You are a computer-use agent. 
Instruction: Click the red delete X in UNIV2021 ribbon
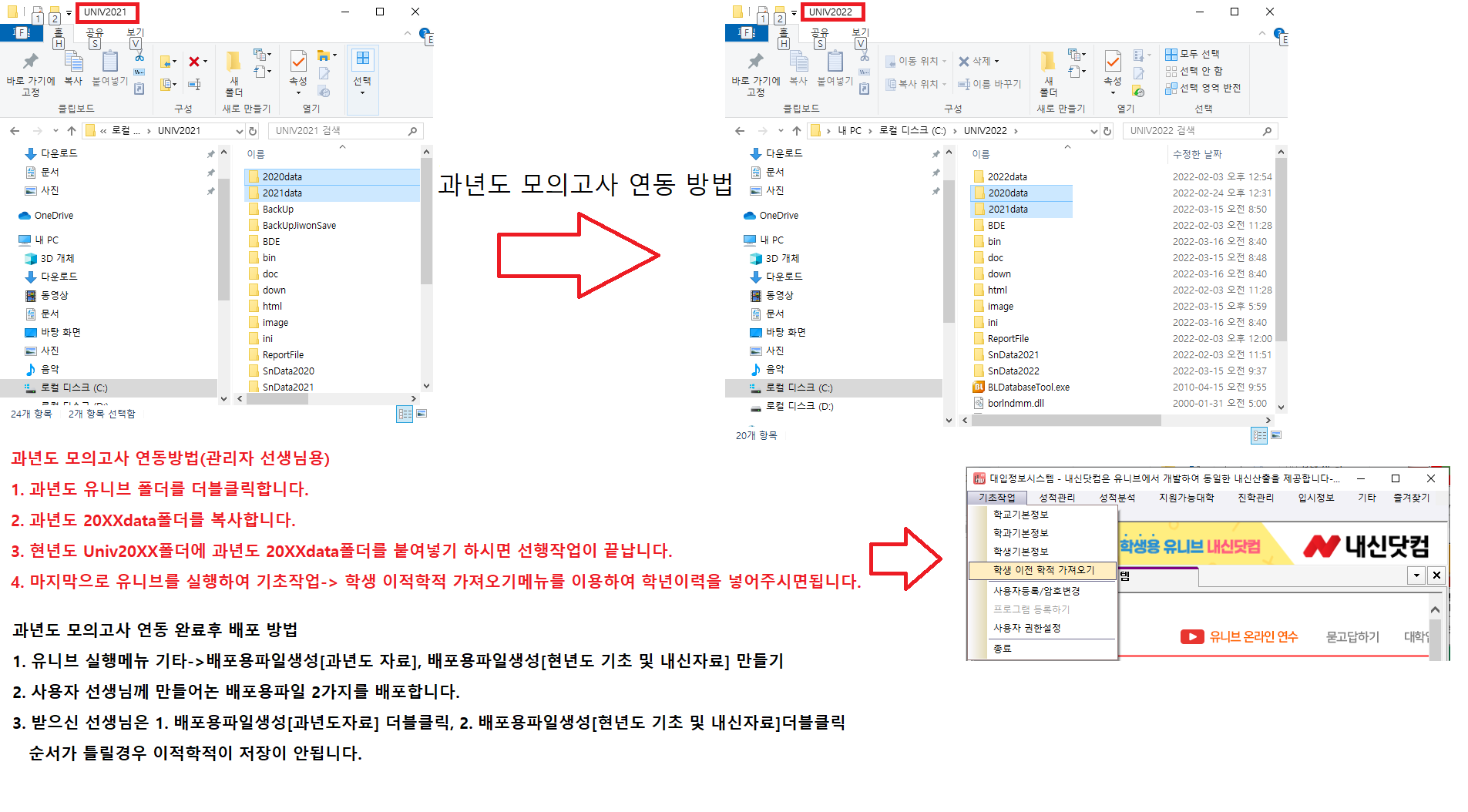coord(194,62)
